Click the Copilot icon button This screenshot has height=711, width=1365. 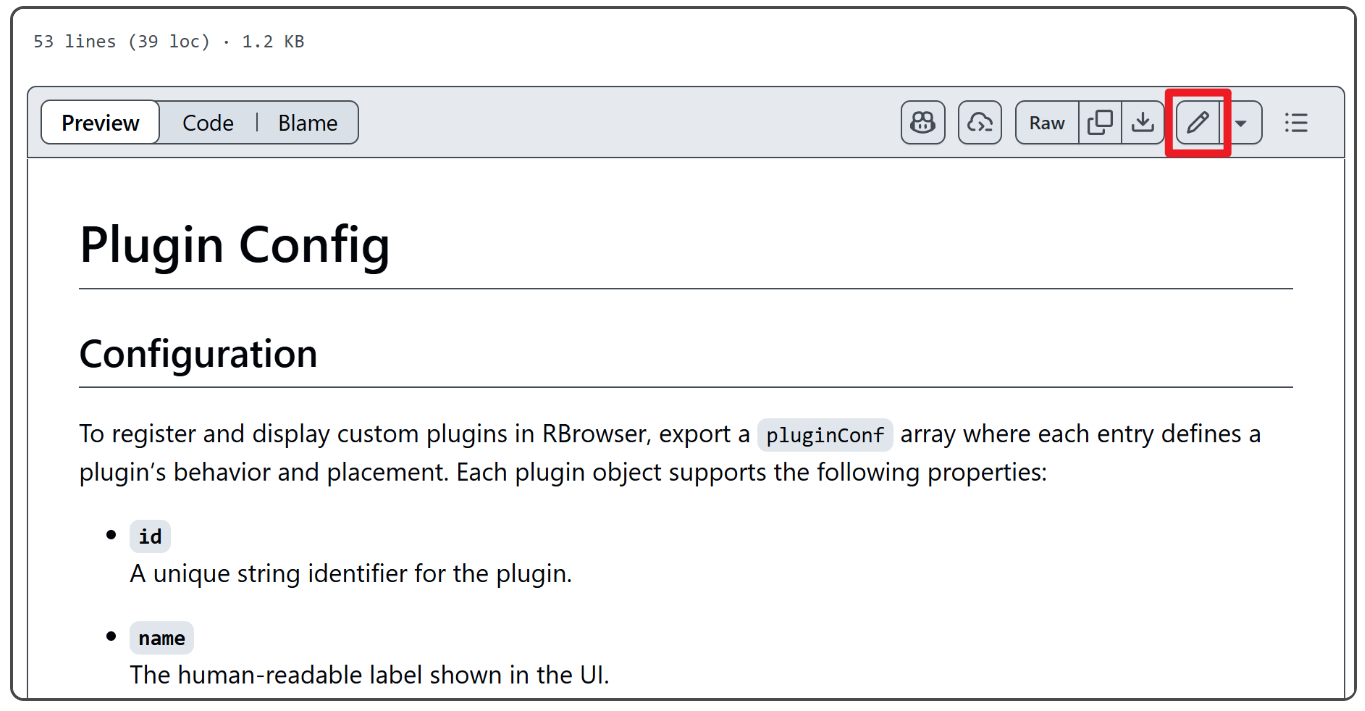pyautogui.click(x=922, y=123)
